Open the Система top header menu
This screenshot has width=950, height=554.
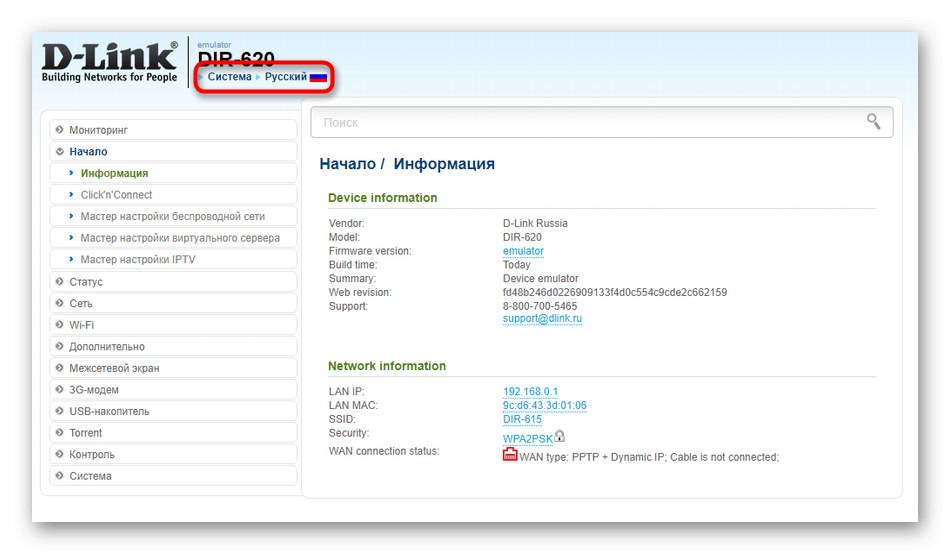(x=229, y=77)
